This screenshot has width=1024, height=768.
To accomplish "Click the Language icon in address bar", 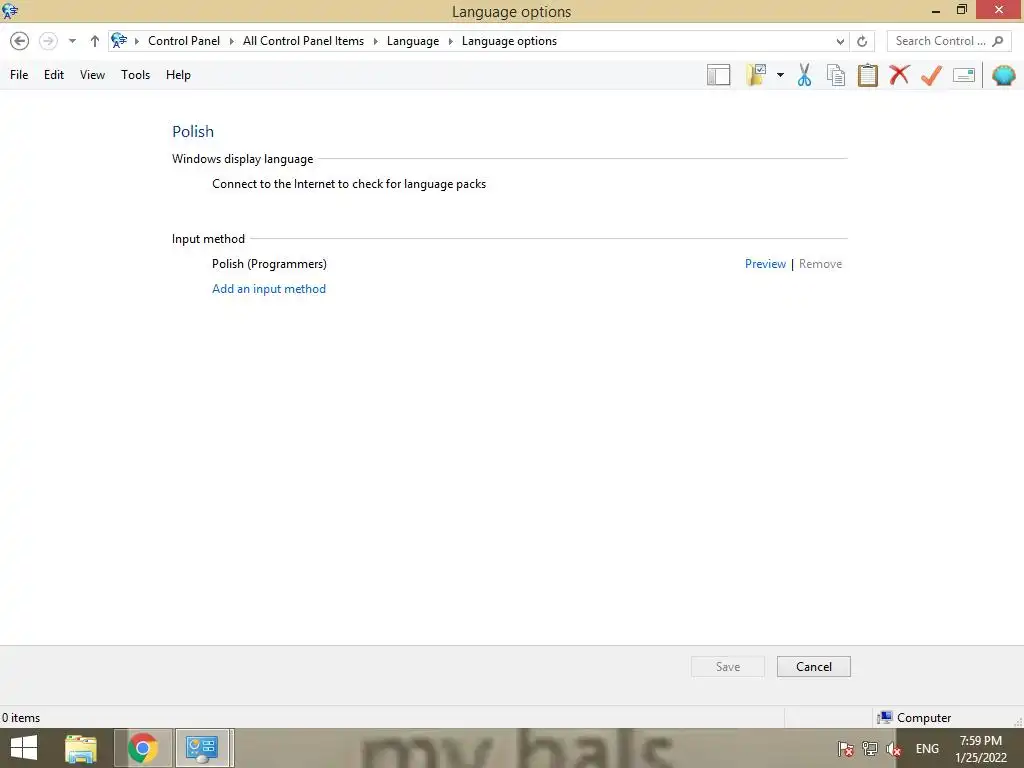I will coord(119,40).
